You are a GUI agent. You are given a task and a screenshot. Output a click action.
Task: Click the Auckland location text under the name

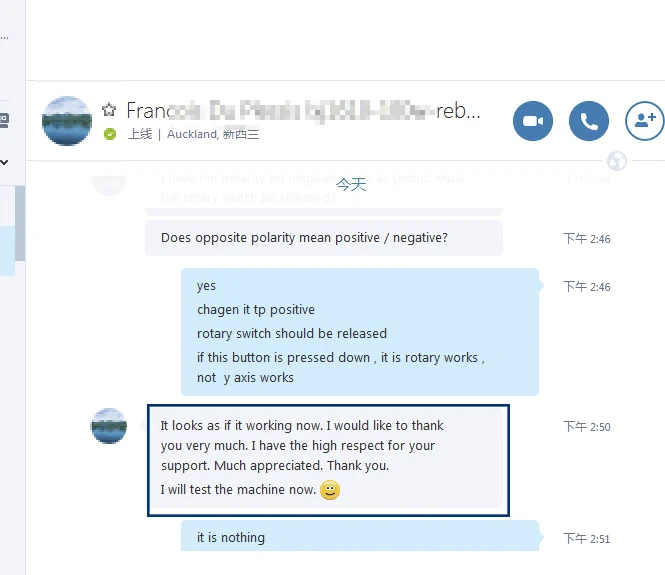(213, 134)
